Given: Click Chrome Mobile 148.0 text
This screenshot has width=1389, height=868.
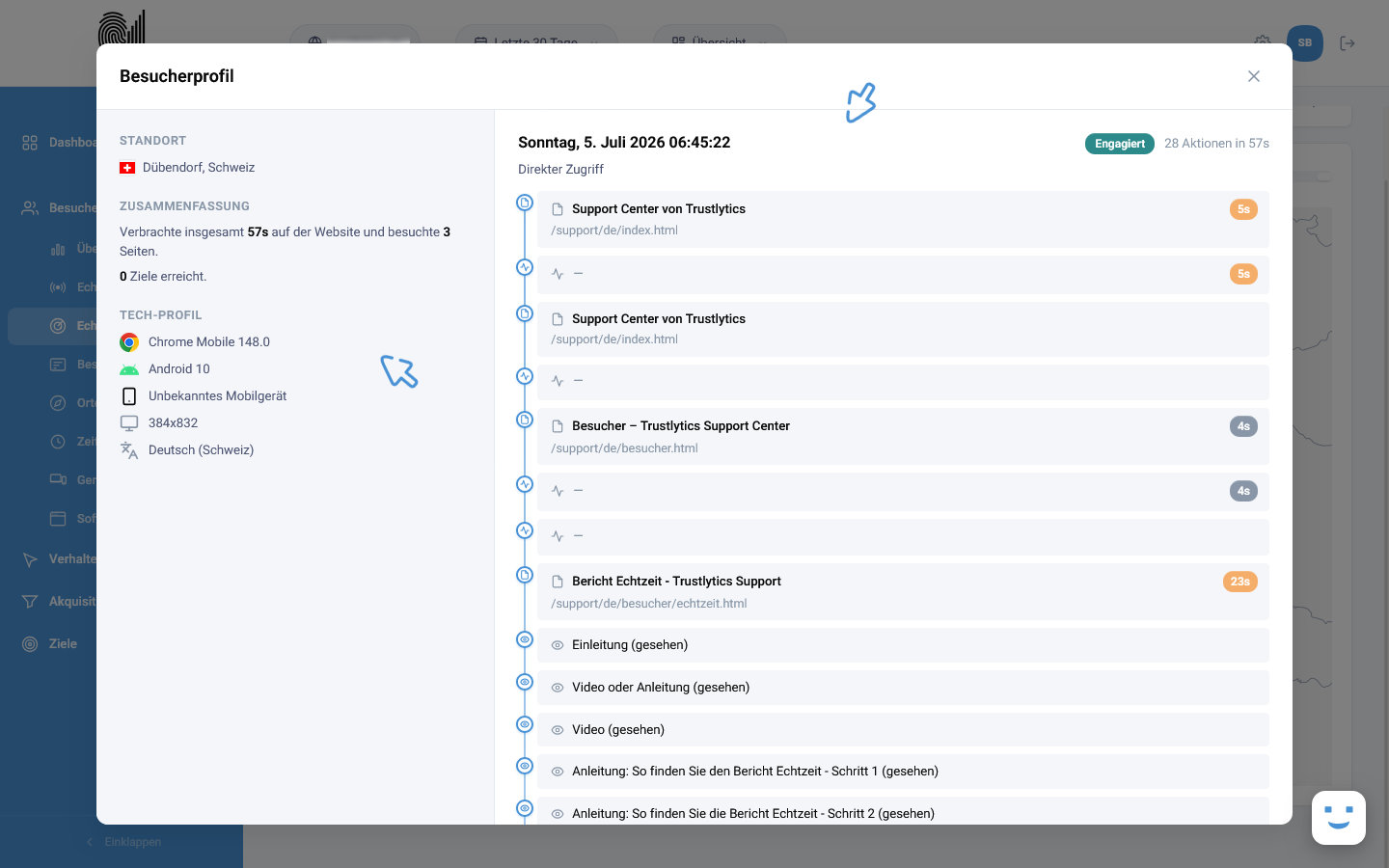Looking at the screenshot, I should pyautogui.click(x=209, y=342).
